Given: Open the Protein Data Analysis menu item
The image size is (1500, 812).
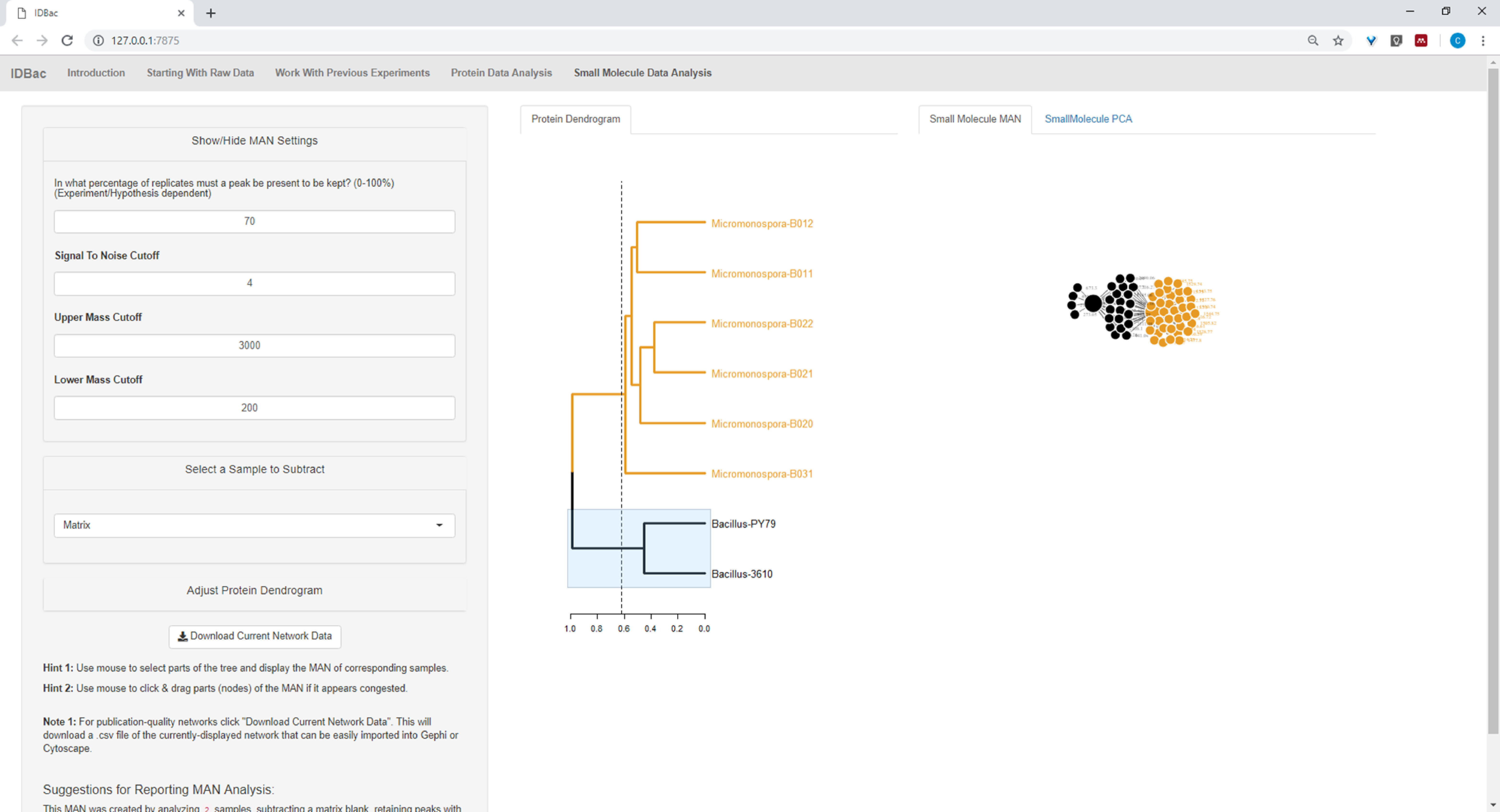Looking at the screenshot, I should click(x=501, y=73).
